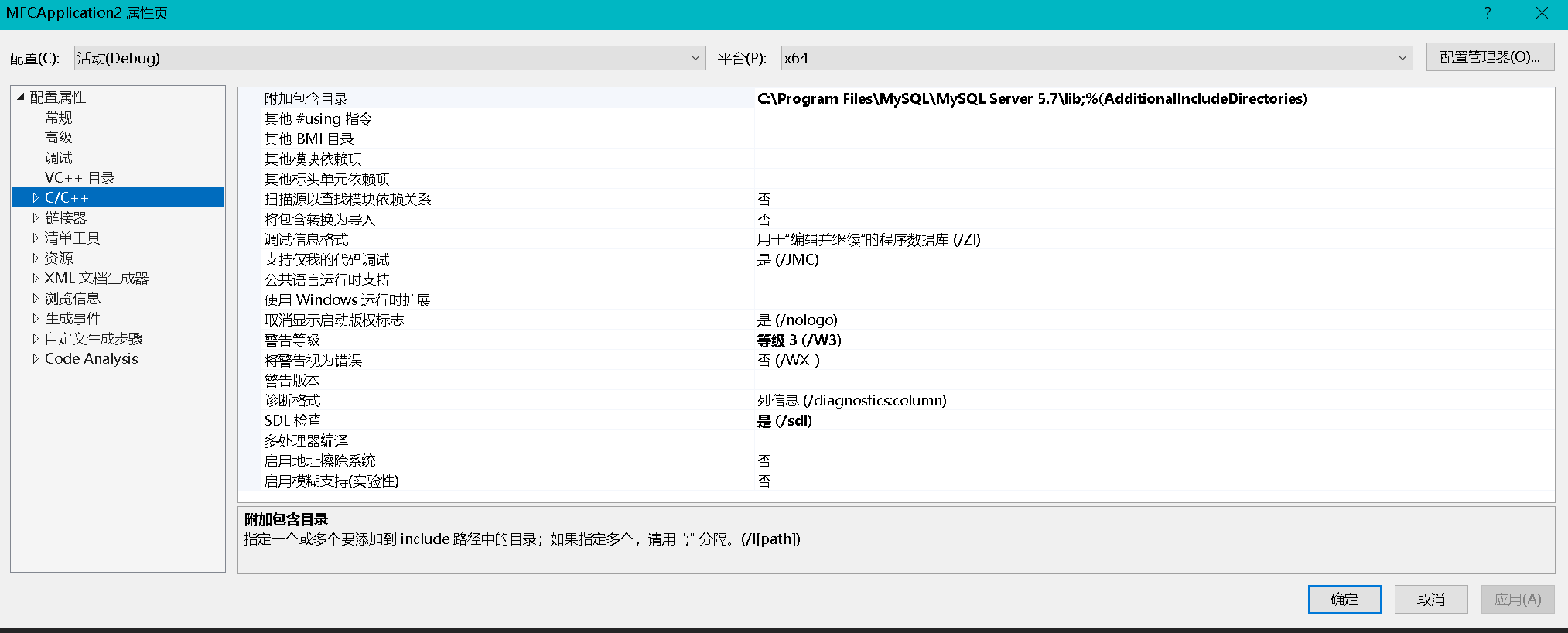Select the 生成事件 tree item
1568x633 pixels.
click(73, 319)
